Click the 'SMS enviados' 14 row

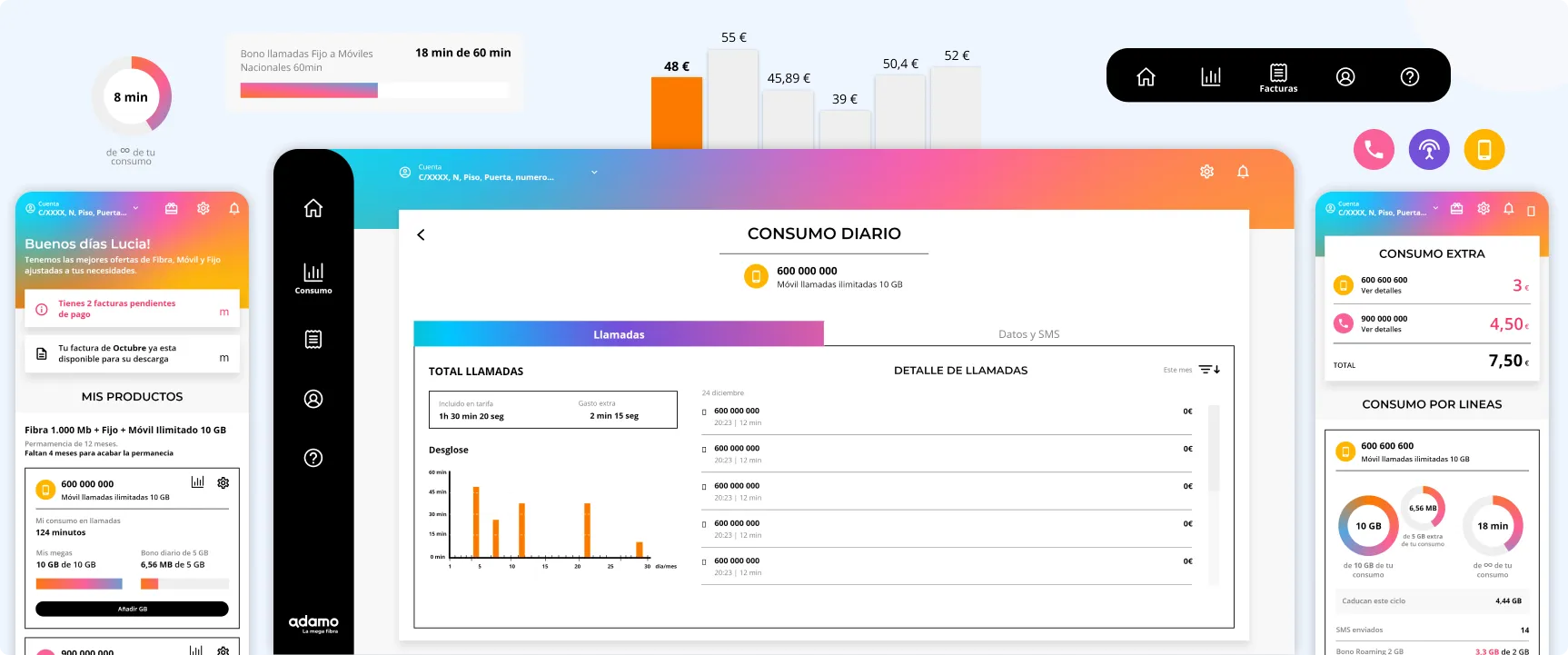[x=1432, y=630]
